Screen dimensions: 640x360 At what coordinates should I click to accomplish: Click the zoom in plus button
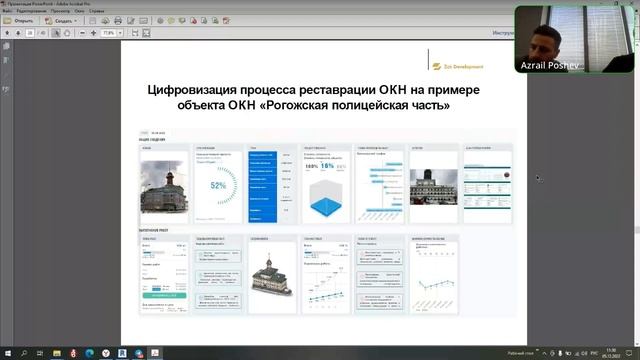[x=93, y=33]
